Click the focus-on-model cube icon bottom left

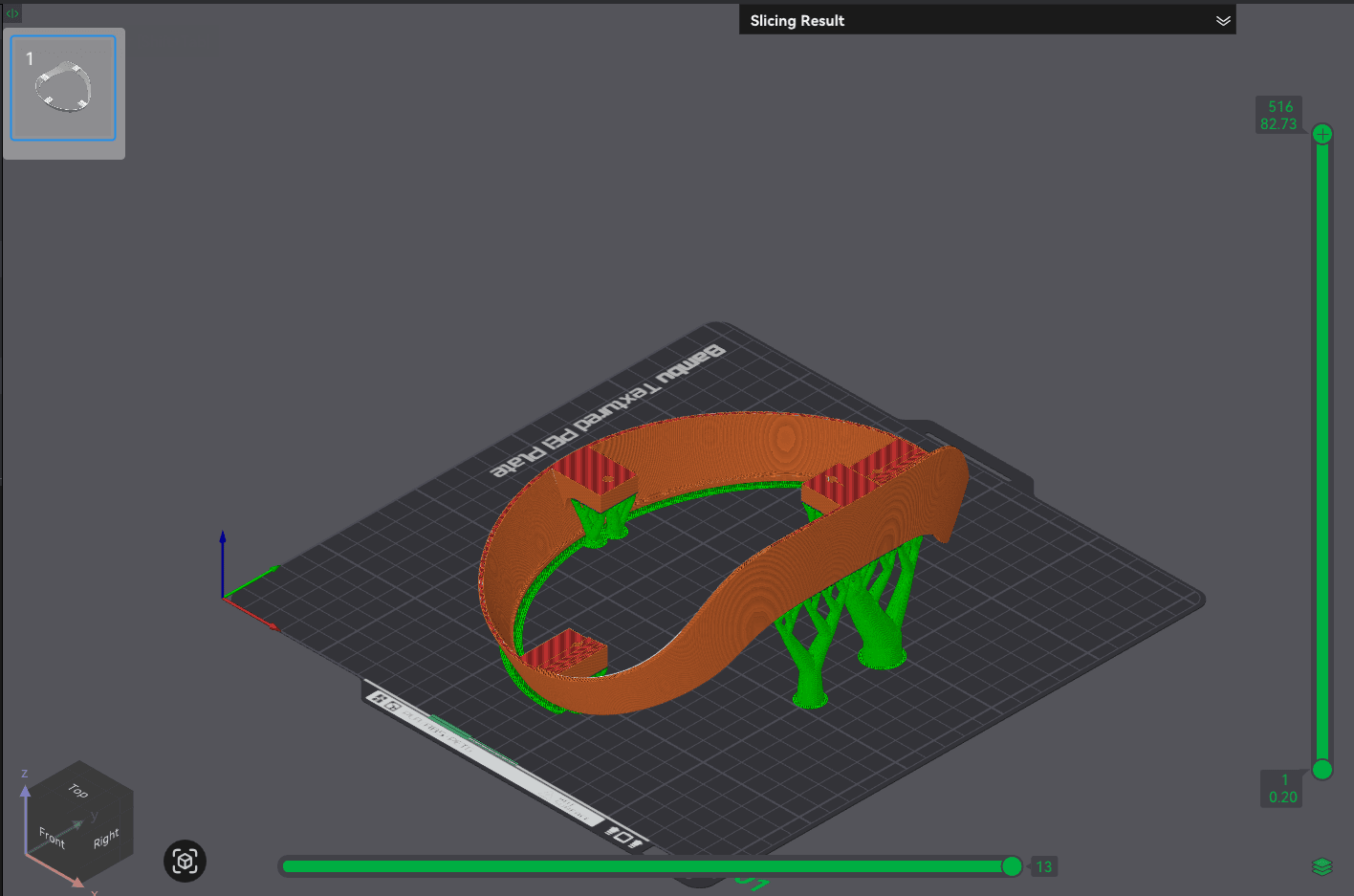tap(184, 861)
